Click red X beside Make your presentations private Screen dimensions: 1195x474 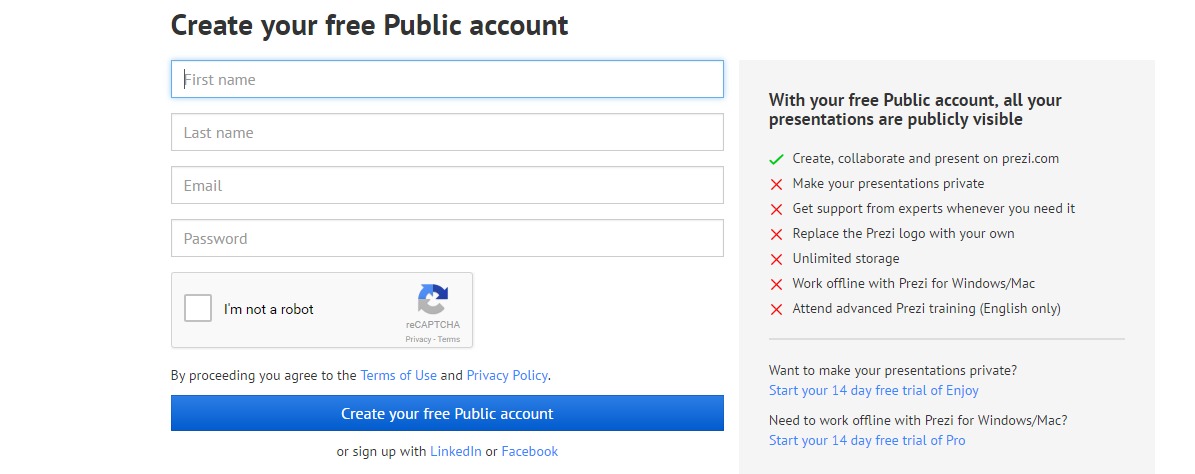click(776, 184)
